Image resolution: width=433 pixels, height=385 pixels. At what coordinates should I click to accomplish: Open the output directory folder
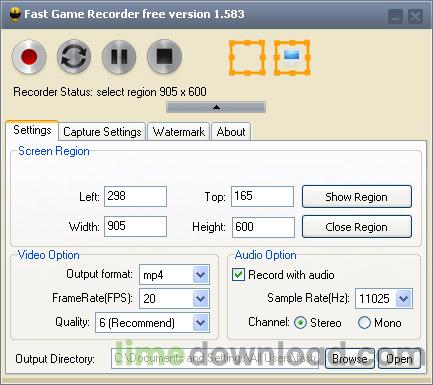(x=399, y=359)
